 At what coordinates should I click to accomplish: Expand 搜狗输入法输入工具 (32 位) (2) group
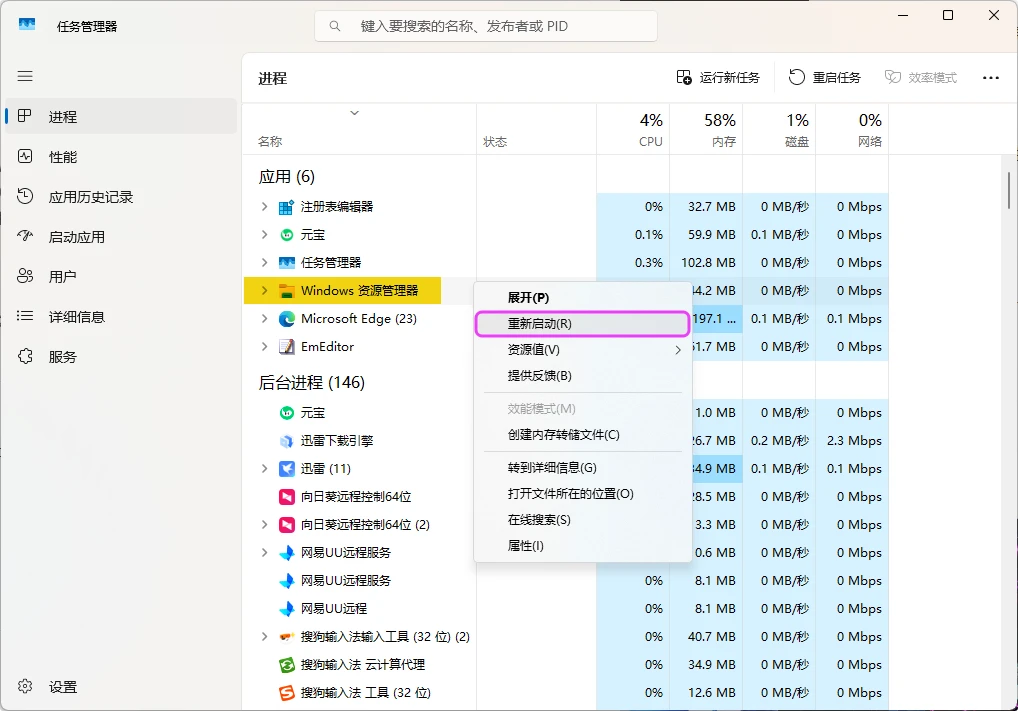coord(264,636)
